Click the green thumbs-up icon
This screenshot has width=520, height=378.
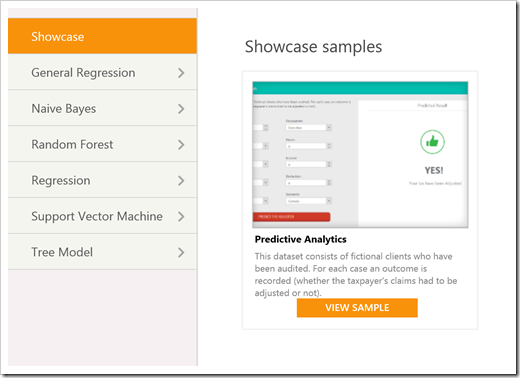(x=432, y=142)
